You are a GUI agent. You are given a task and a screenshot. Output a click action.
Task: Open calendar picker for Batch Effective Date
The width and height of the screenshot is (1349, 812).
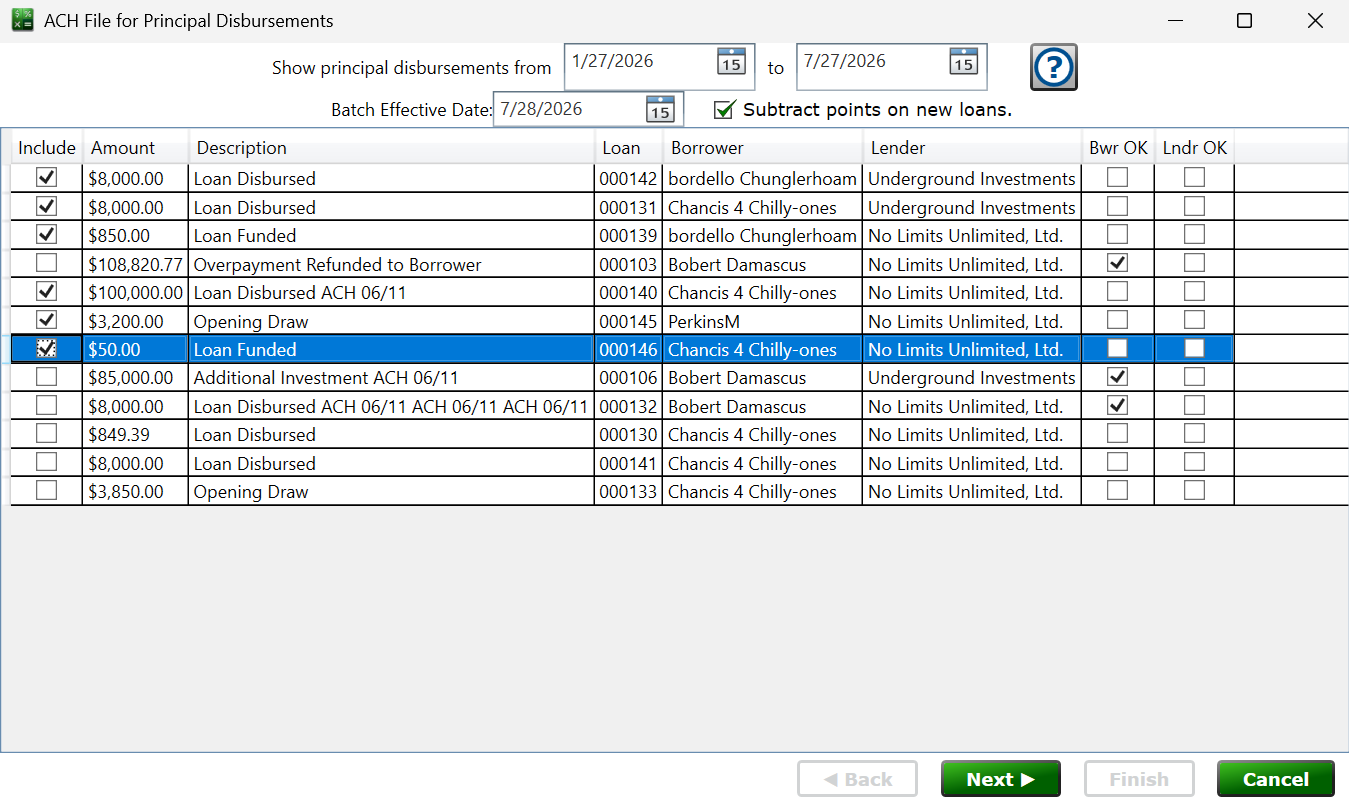click(x=661, y=109)
